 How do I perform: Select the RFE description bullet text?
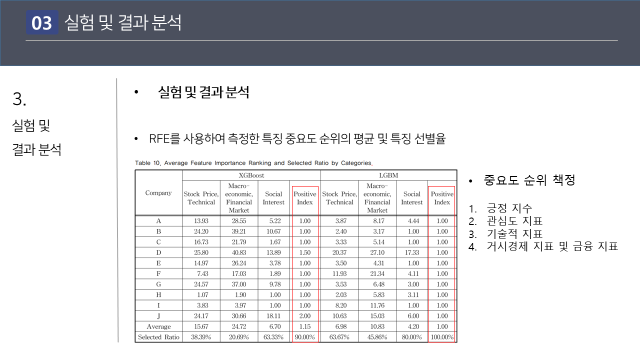click(x=297, y=139)
